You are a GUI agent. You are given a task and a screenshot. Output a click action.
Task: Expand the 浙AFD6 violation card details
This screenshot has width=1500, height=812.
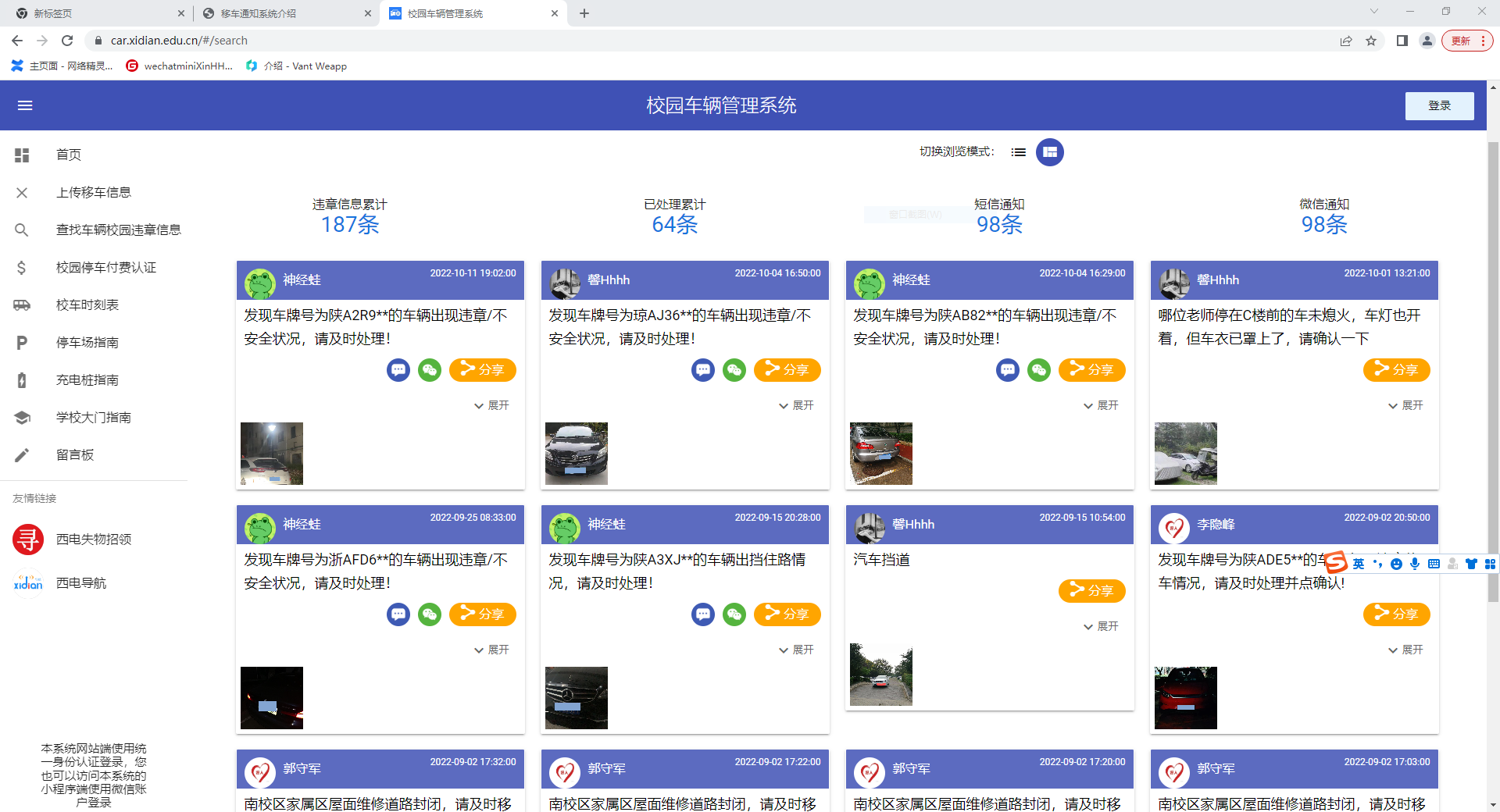[x=491, y=650]
